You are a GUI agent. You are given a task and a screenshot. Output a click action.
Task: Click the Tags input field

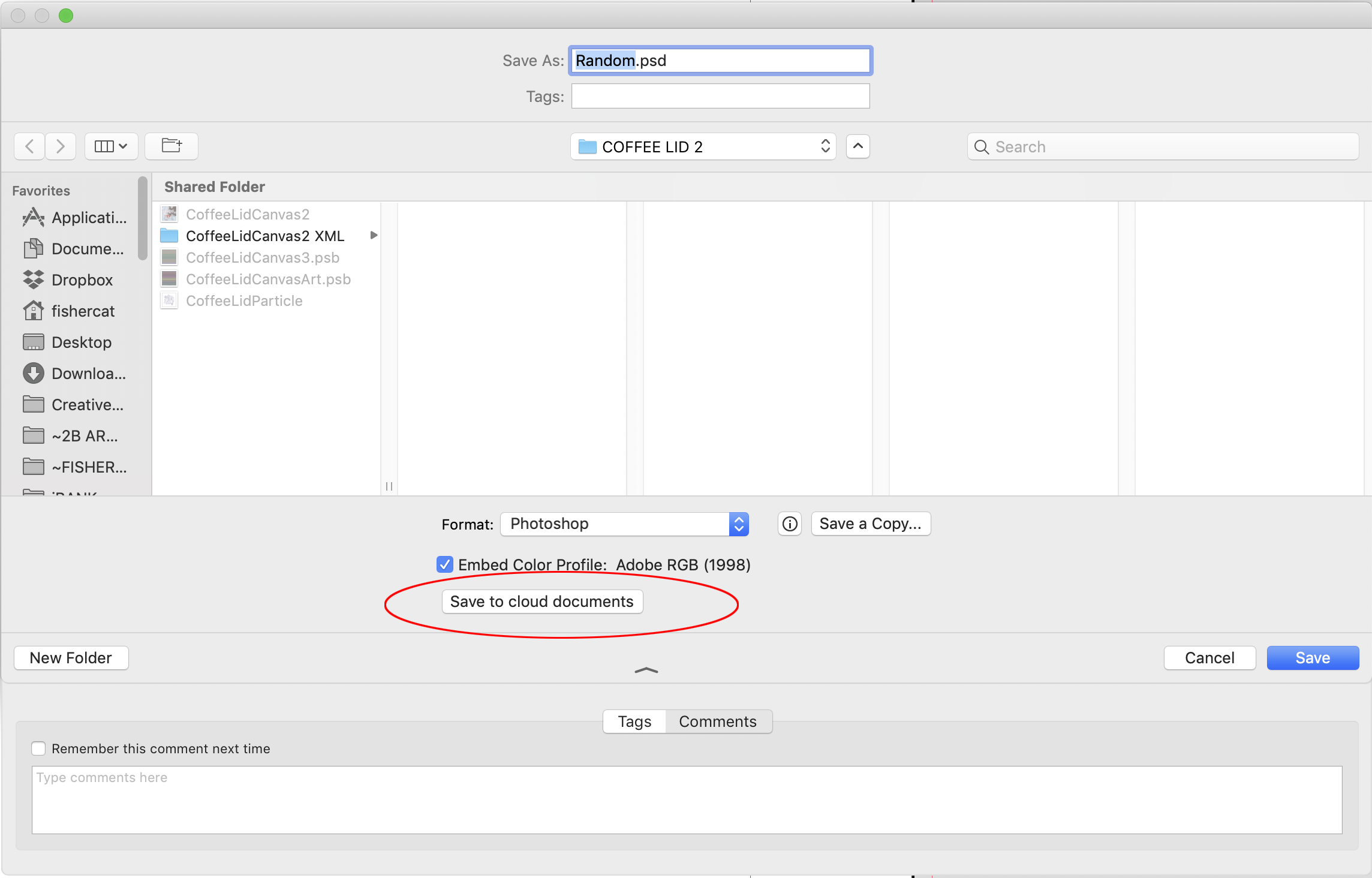coord(719,95)
